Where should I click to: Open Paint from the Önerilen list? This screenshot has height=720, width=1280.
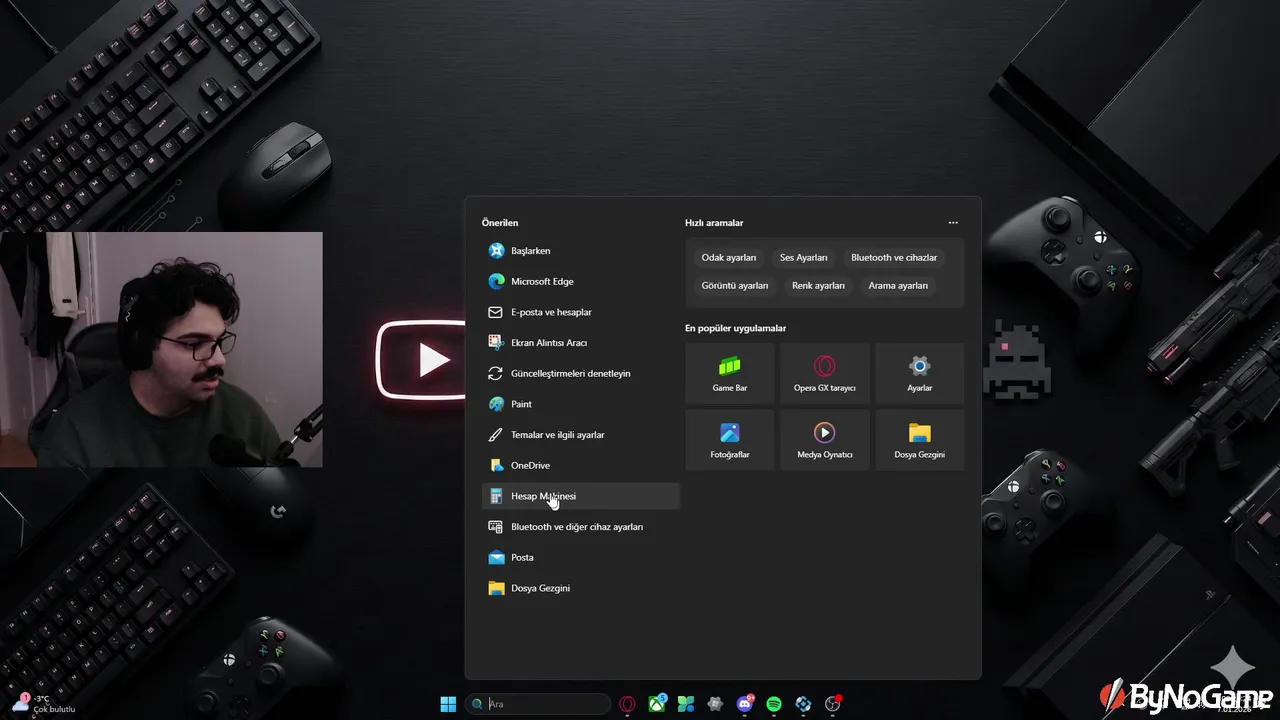(580, 404)
